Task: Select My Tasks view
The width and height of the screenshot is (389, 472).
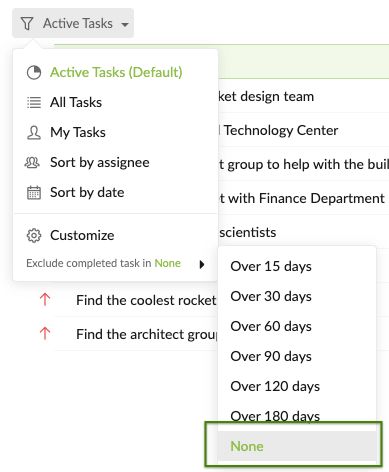Action: pyautogui.click(x=78, y=132)
